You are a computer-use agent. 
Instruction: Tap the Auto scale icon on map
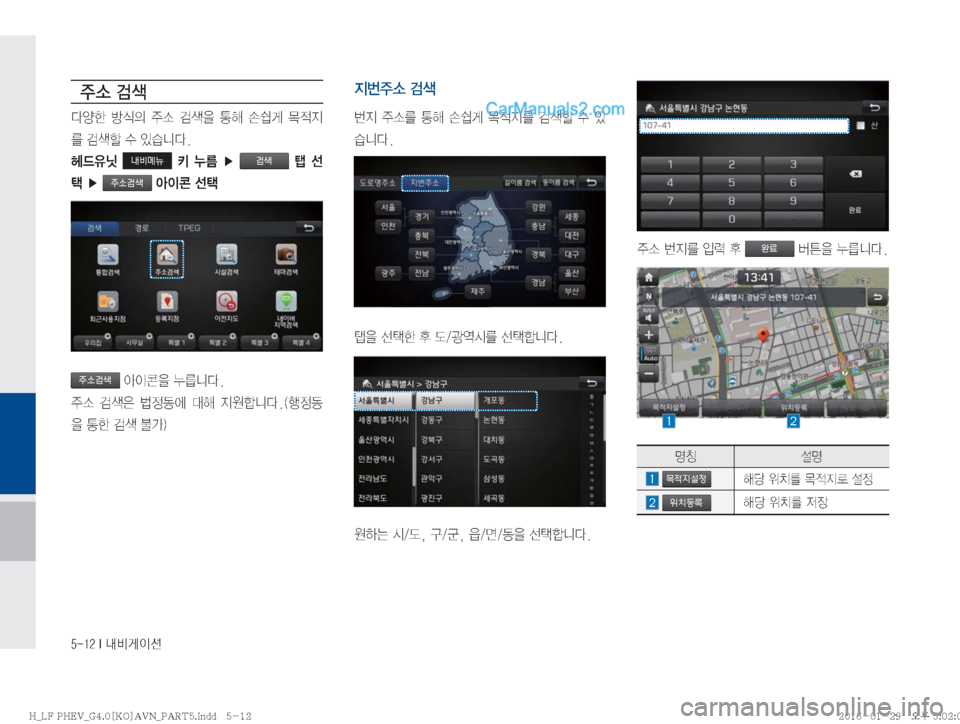(x=648, y=355)
